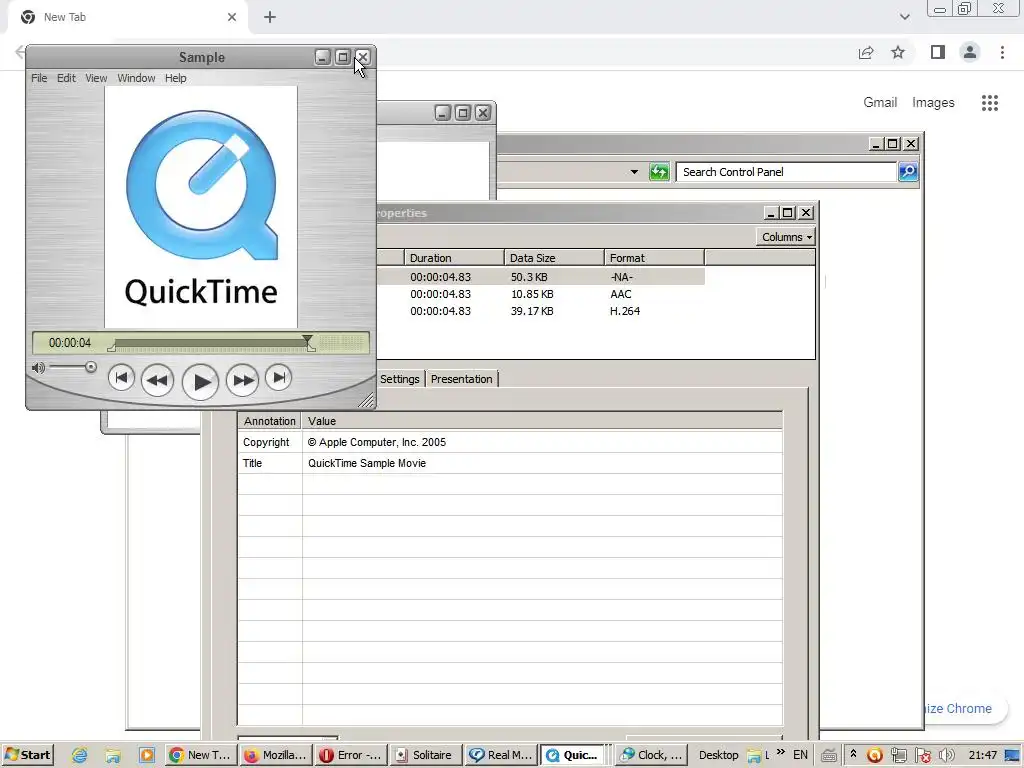Switch to the Mozilla Firefox taskbar button

[x=276, y=755]
